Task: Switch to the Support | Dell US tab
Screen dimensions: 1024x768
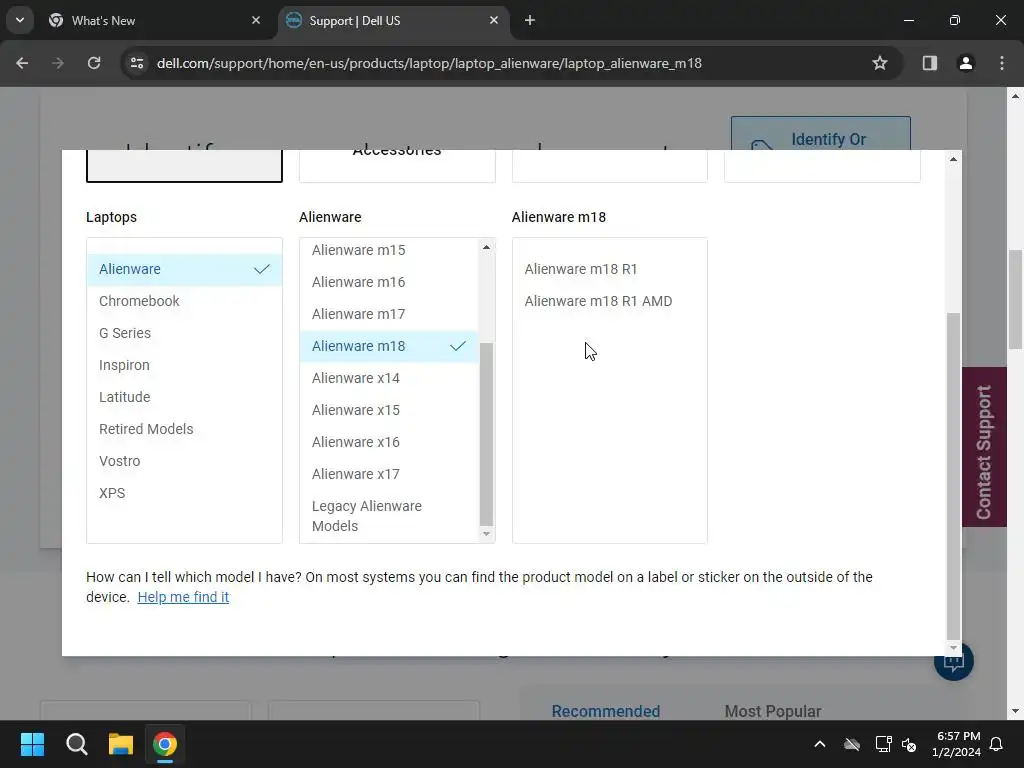Action: point(393,21)
